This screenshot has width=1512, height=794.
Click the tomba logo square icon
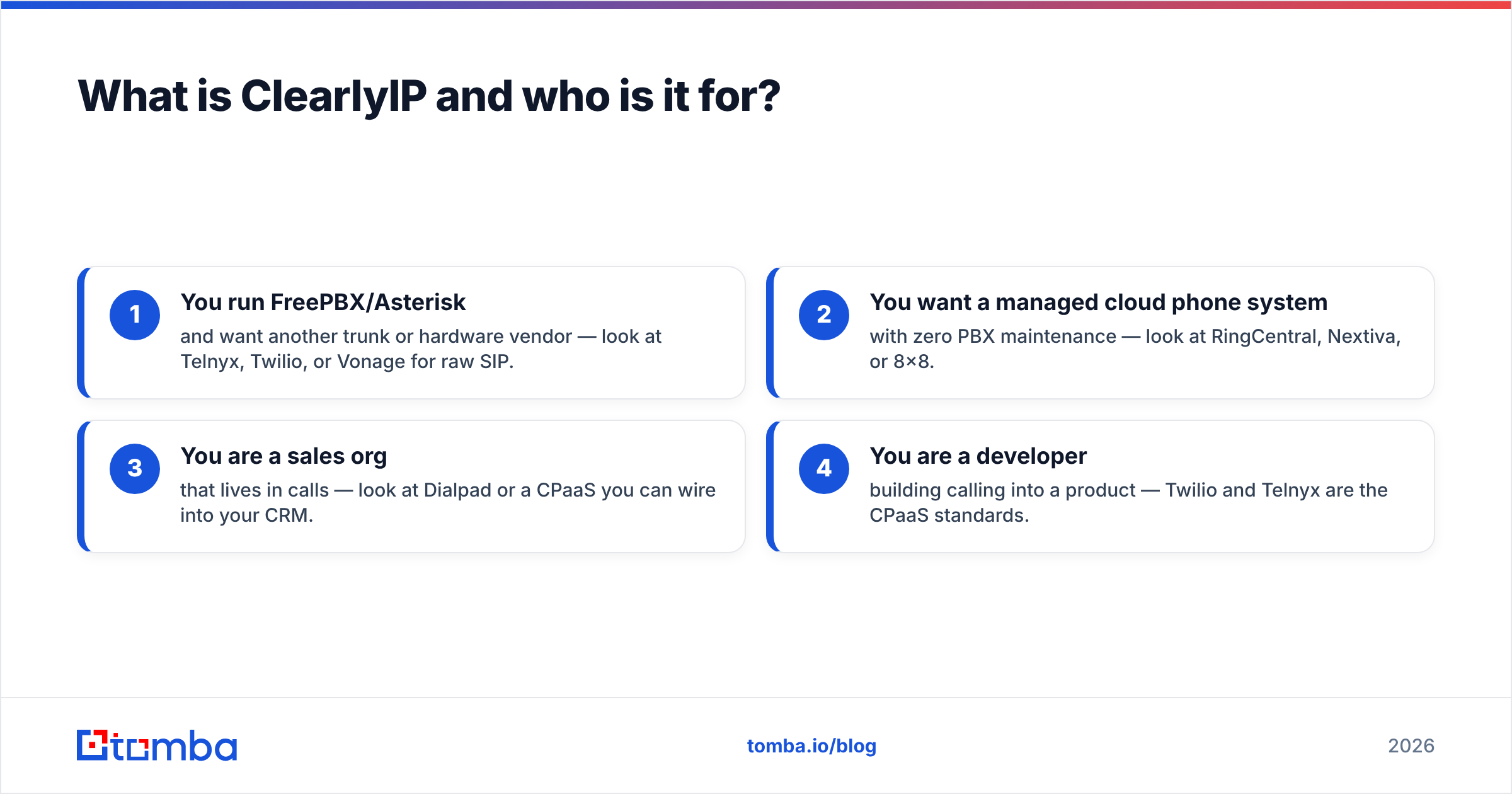point(93,745)
